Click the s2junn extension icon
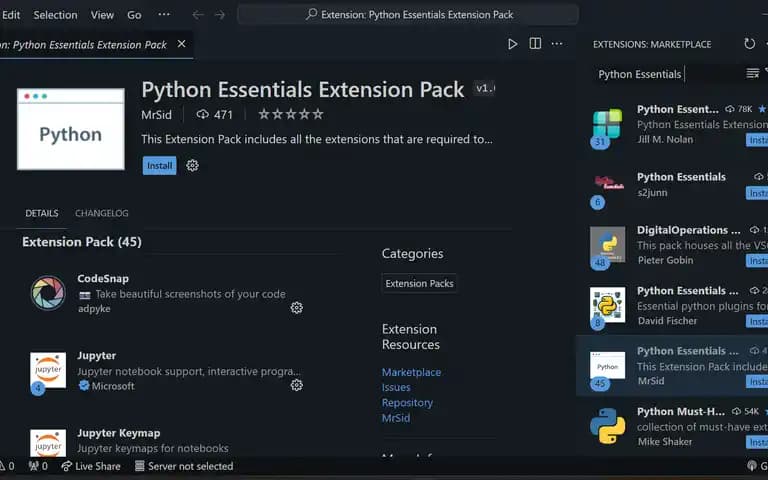This screenshot has width=768, height=480. point(609,183)
